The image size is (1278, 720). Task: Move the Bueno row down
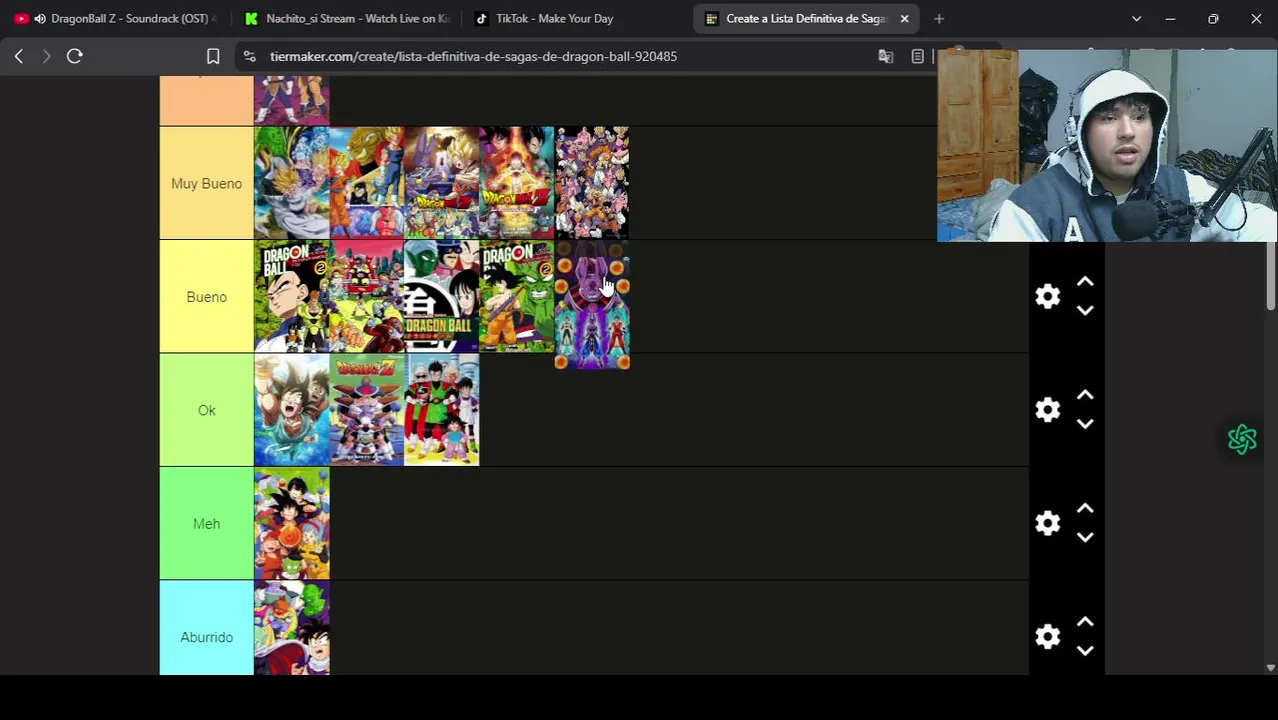1085,310
